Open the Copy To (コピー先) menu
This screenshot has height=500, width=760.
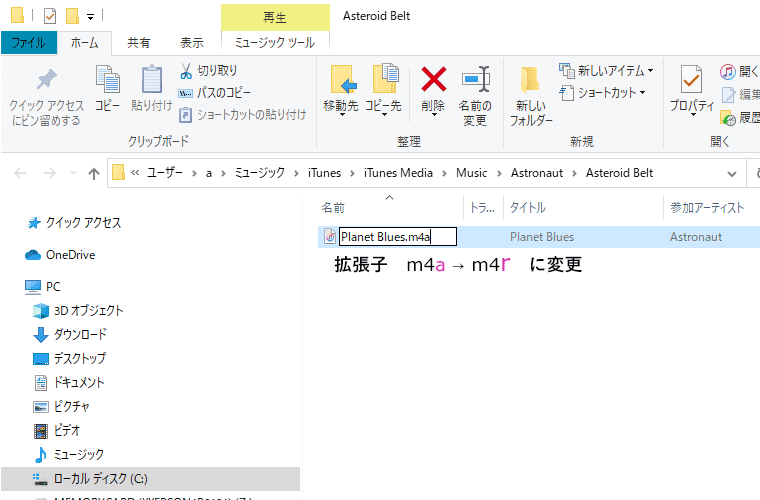coord(383,90)
